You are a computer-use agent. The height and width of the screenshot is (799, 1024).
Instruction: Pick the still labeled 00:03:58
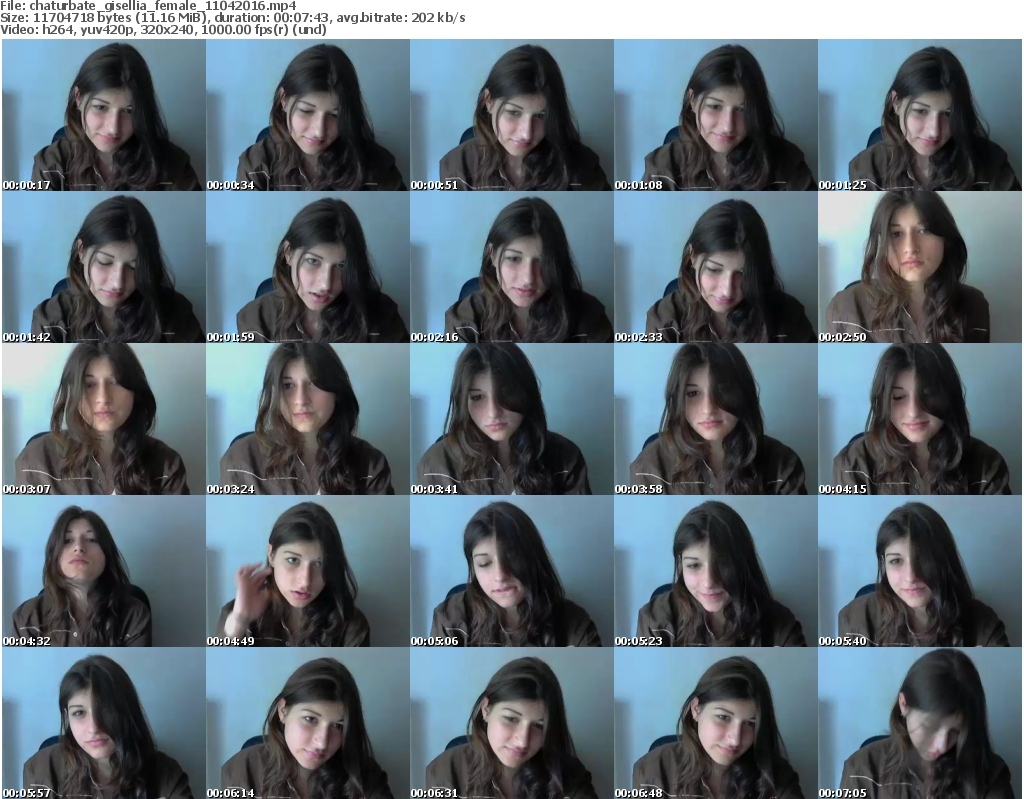coord(716,419)
